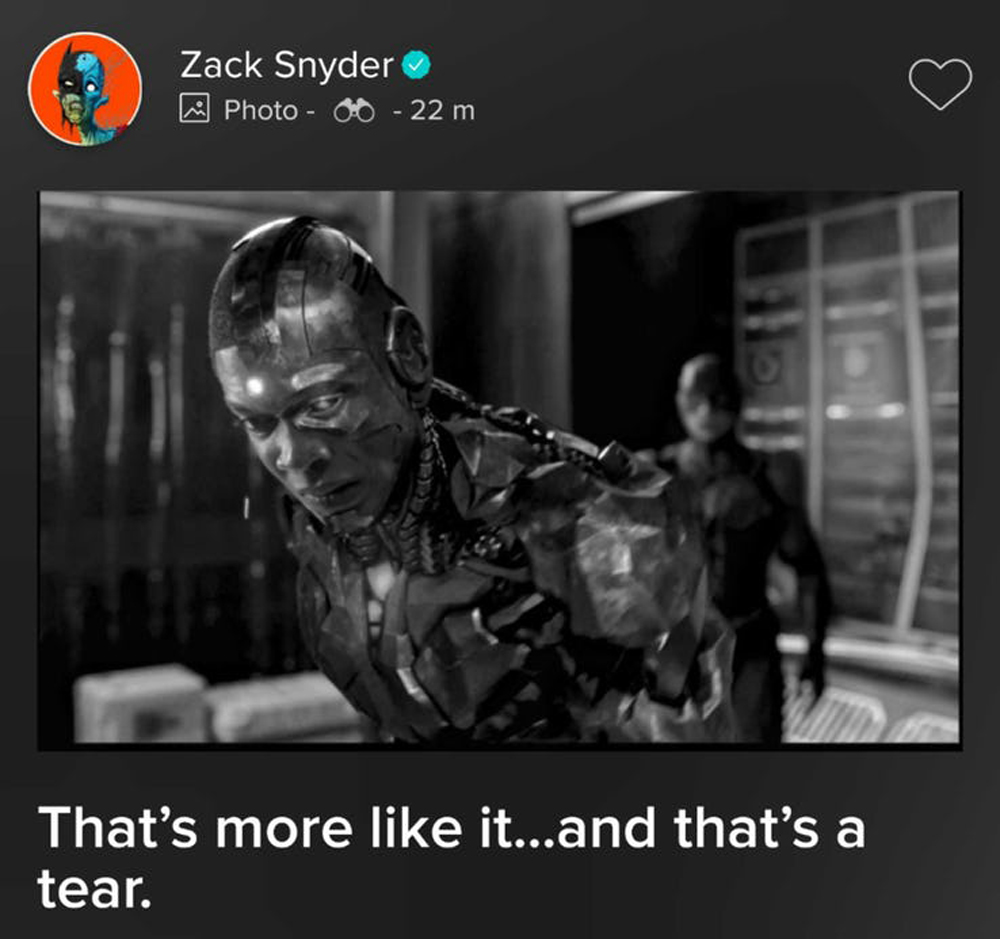Click the word "tear." in the caption
The image size is (1000, 939).
pos(94,888)
